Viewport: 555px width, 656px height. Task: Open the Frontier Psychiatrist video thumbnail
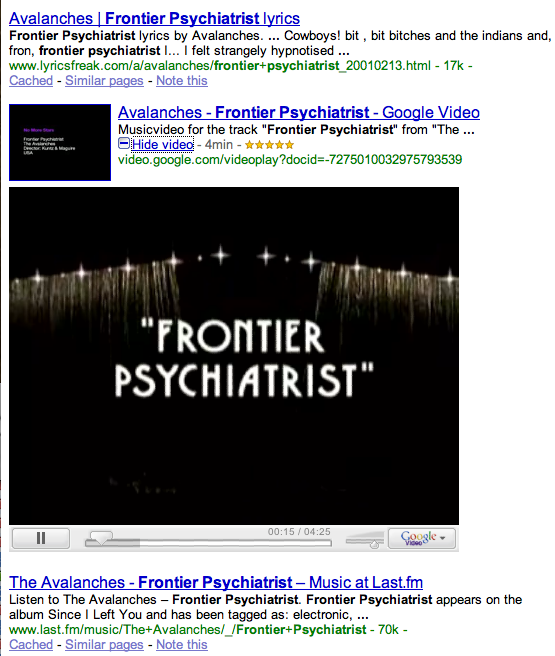60,142
